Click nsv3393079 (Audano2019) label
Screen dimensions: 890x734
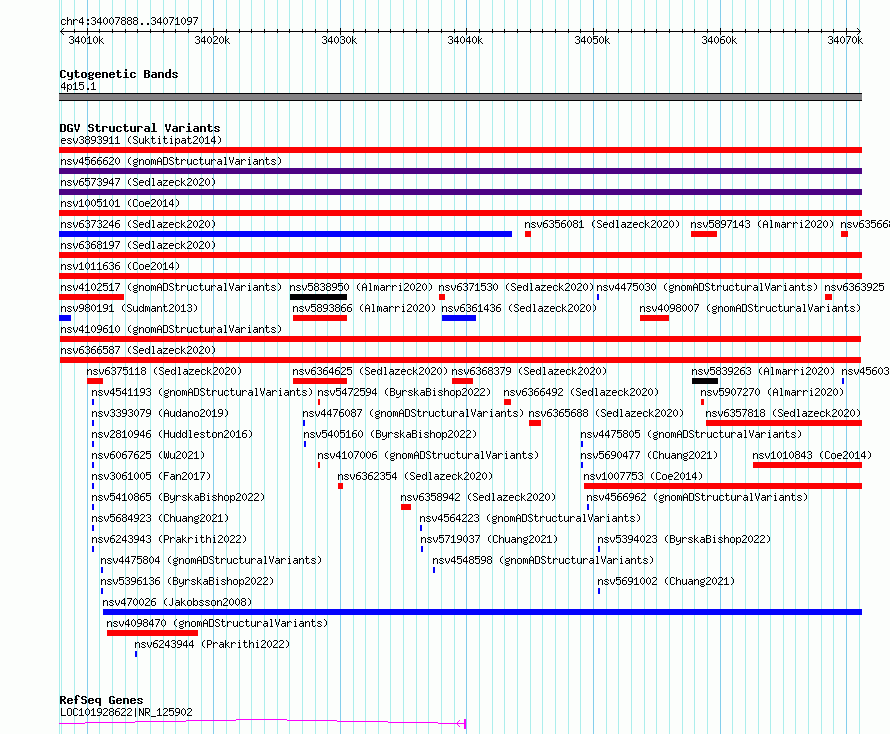(x=160, y=413)
